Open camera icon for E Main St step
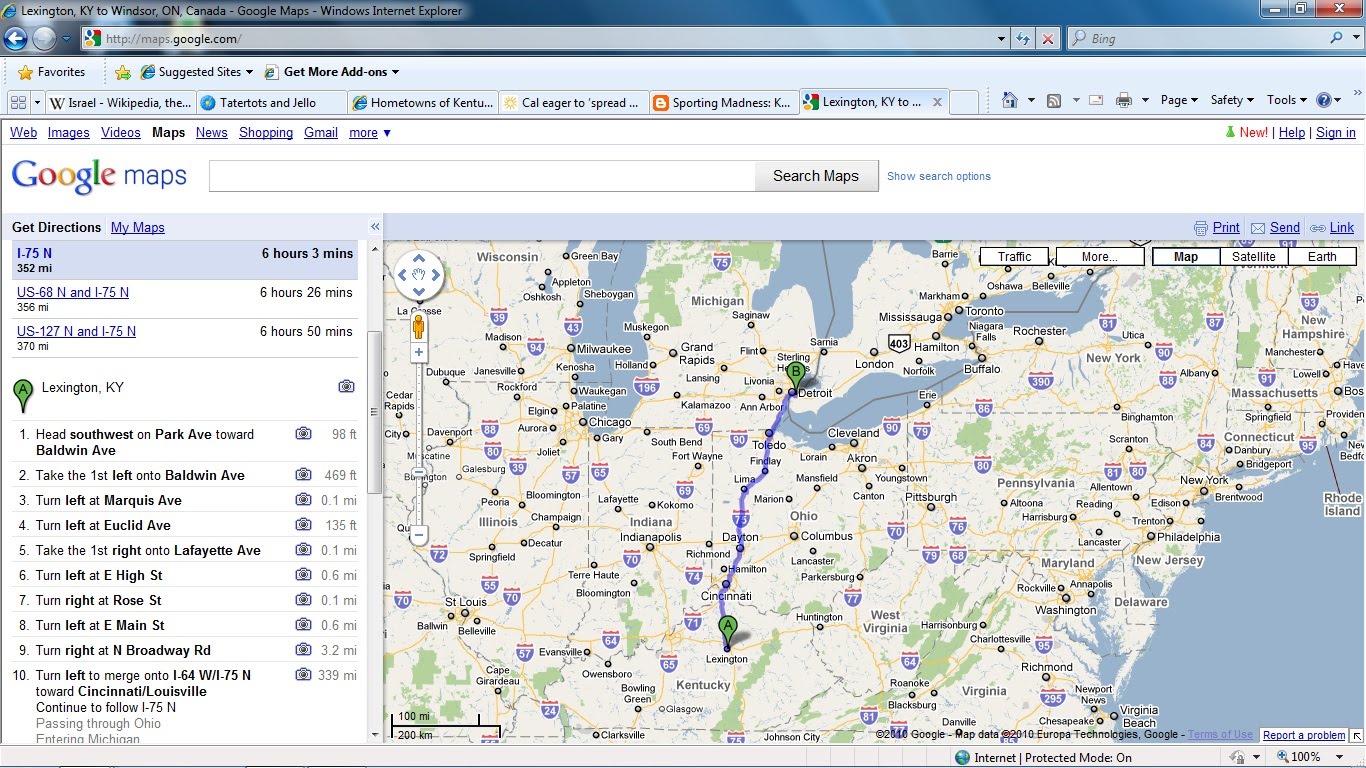The width and height of the screenshot is (1366, 768). (303, 625)
